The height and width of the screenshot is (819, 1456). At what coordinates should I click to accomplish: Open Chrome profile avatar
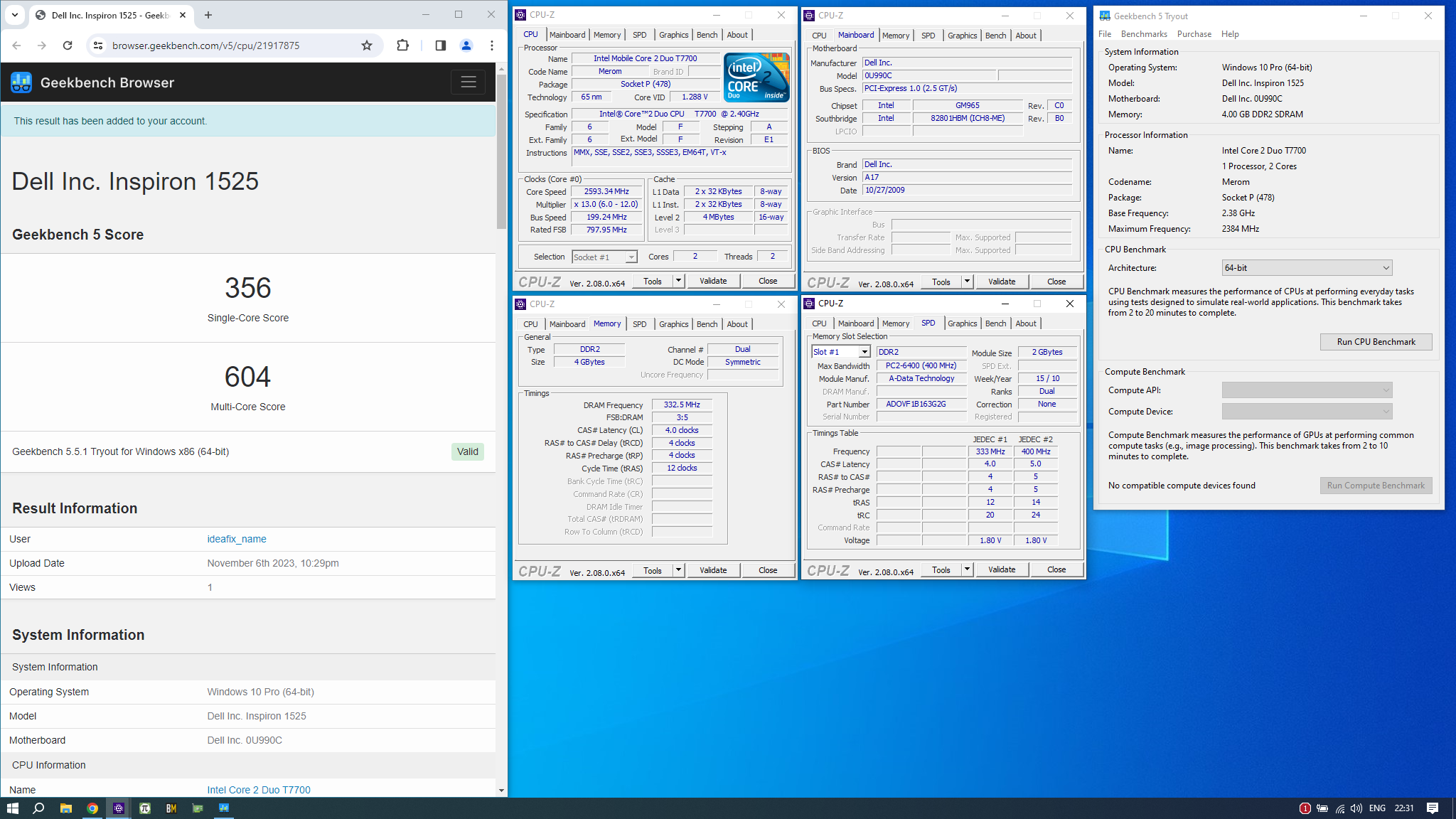[466, 45]
